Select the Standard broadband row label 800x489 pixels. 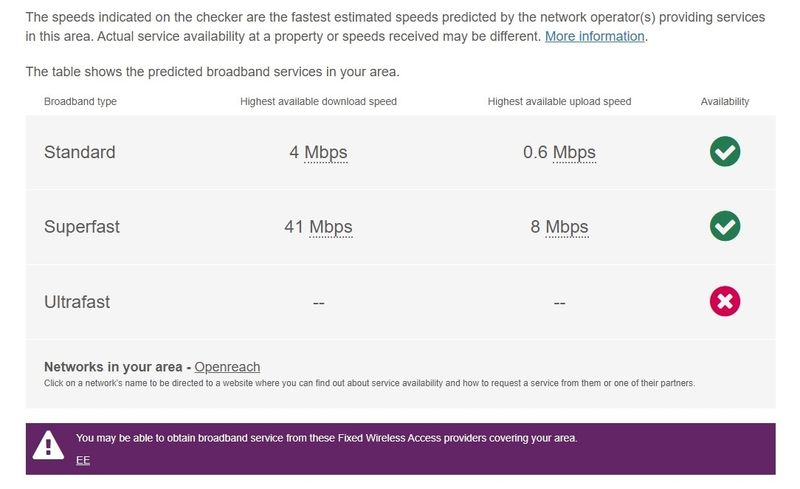coord(80,152)
